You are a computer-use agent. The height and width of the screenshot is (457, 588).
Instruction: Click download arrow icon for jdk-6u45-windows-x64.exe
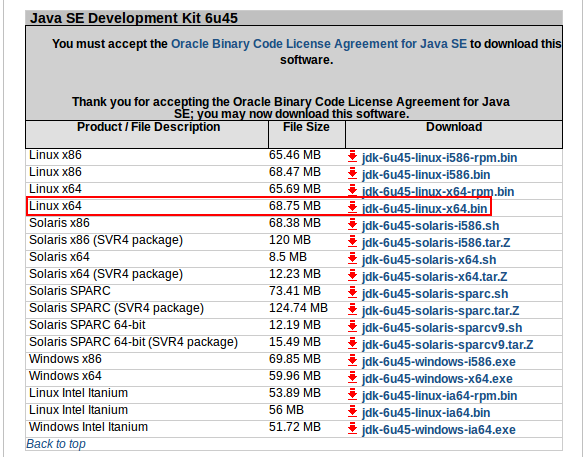352,378
